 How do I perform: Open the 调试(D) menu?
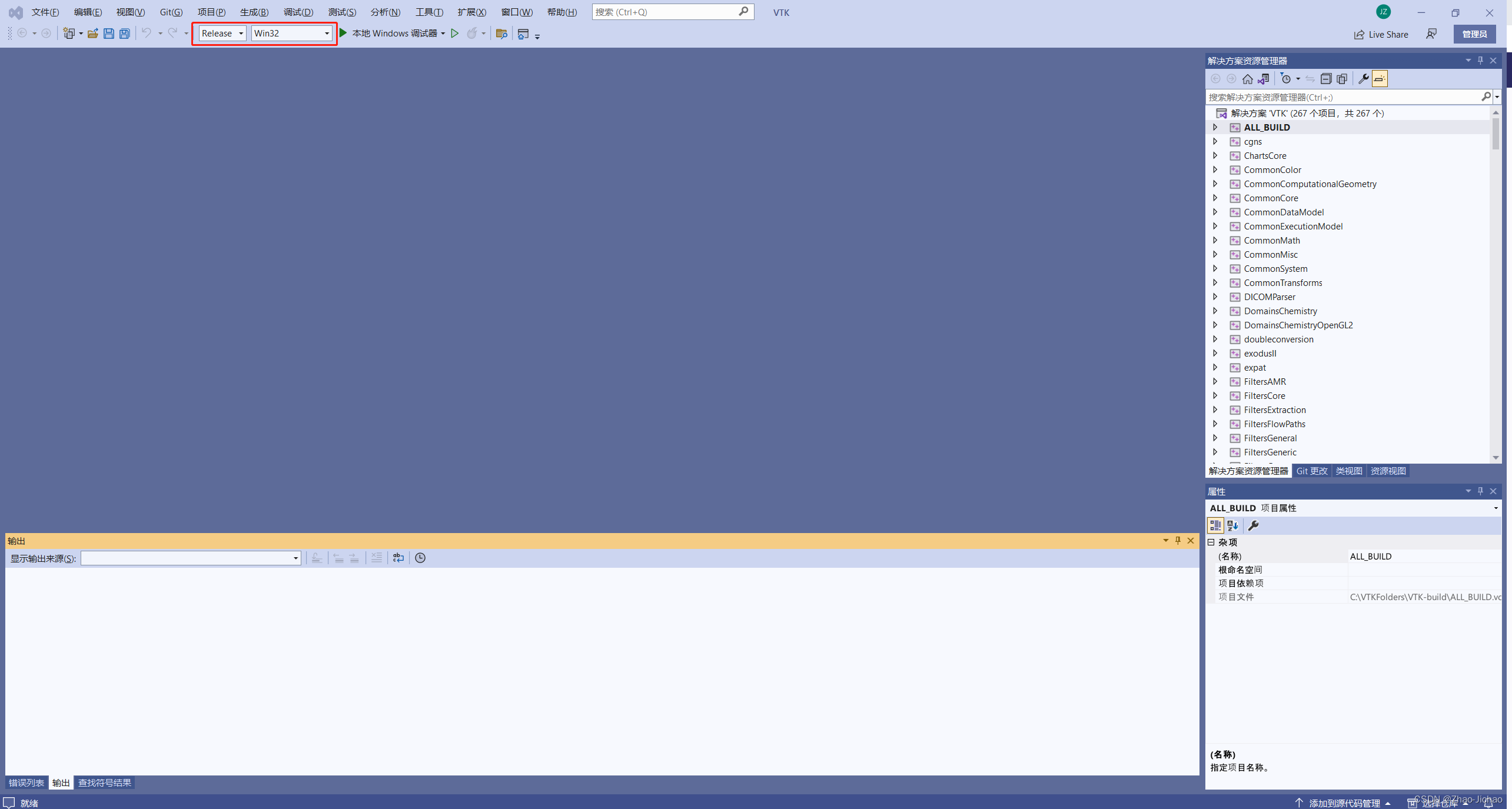click(x=298, y=12)
